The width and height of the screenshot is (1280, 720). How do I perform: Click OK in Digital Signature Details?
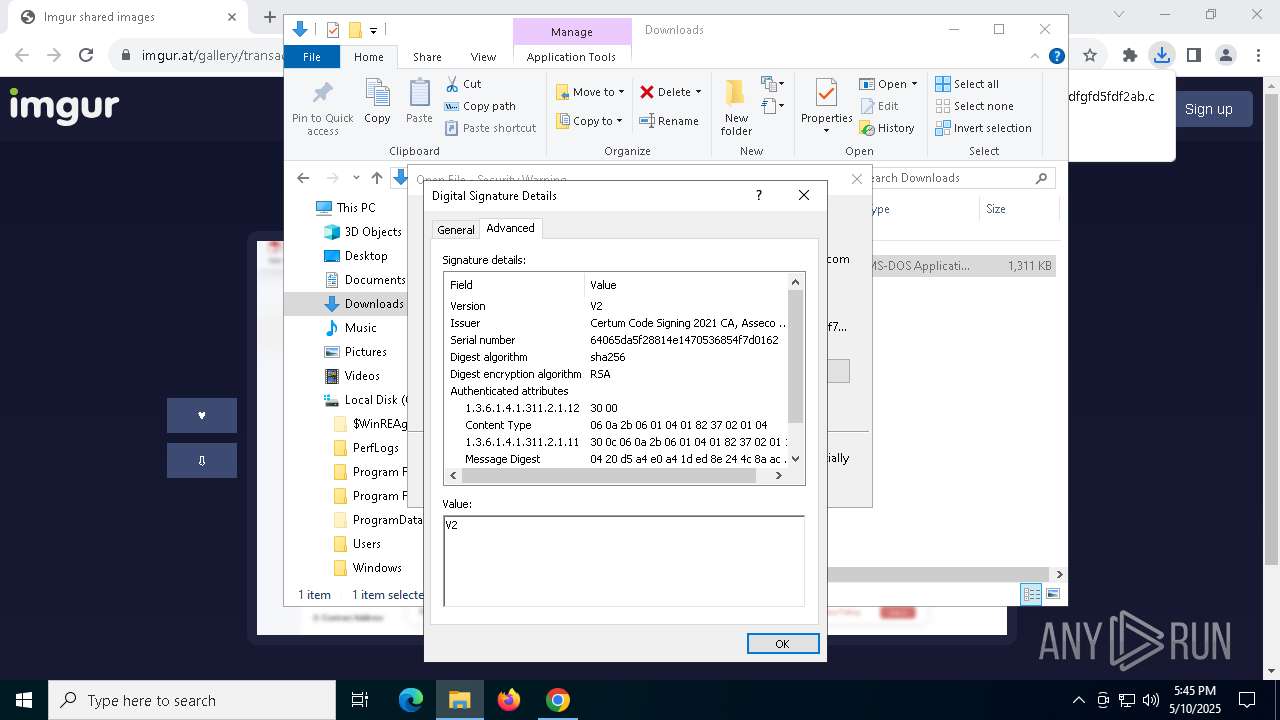pyautogui.click(x=782, y=644)
